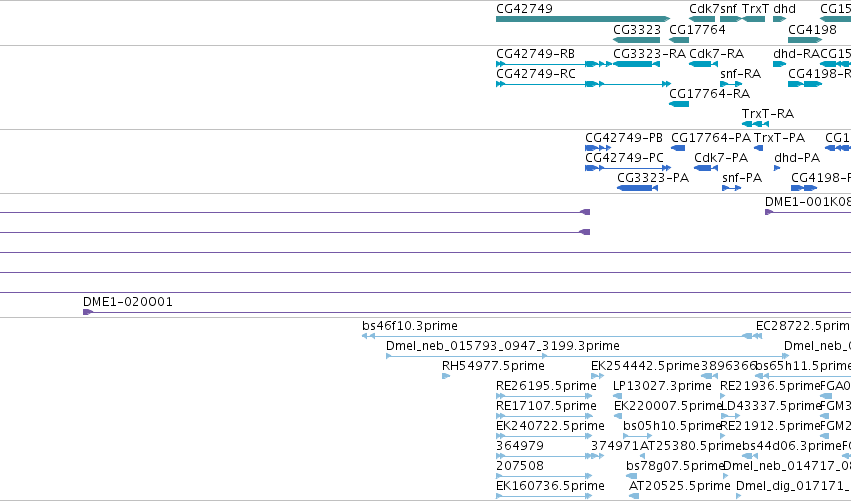Select EST EC28722.5prime label
The width and height of the screenshot is (851, 501).
tap(803, 326)
